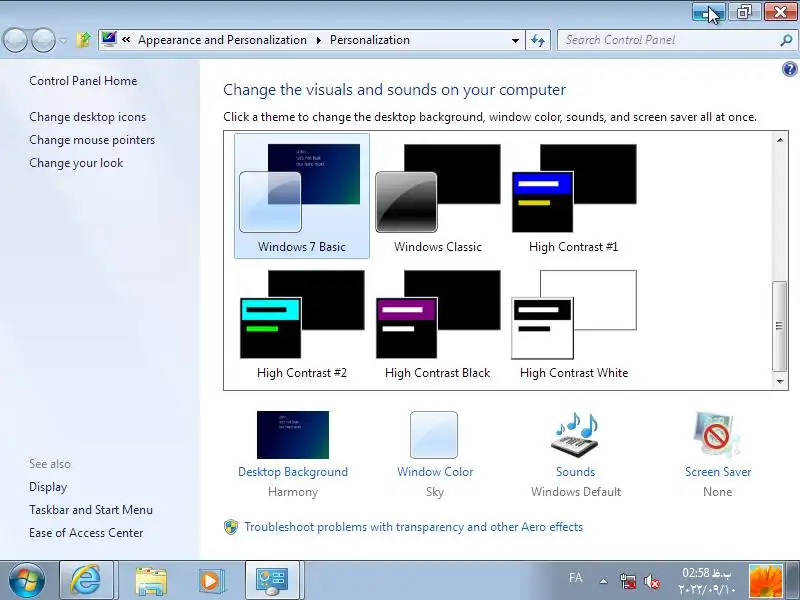This screenshot has width=800, height=600.
Task: Click the orange flower thumbnail in taskbar corner
Action: 765,581
